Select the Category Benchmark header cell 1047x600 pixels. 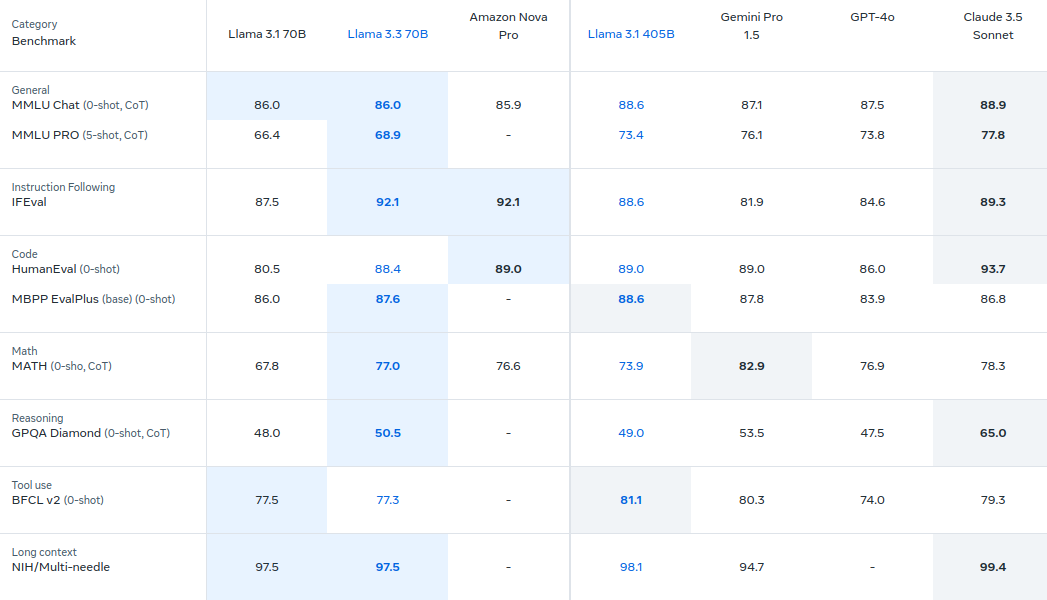point(45,31)
